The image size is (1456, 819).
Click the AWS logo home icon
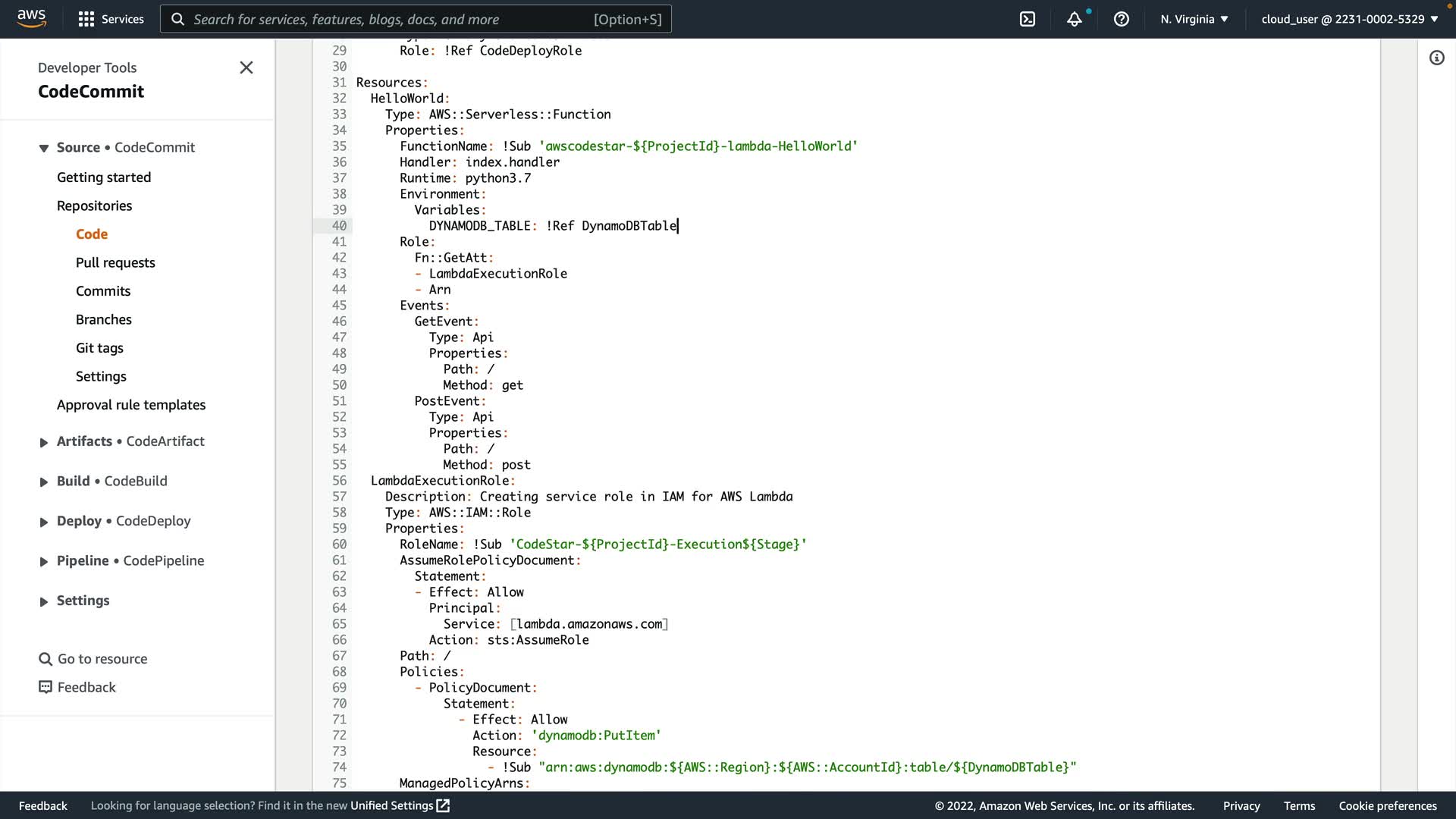coord(31,18)
